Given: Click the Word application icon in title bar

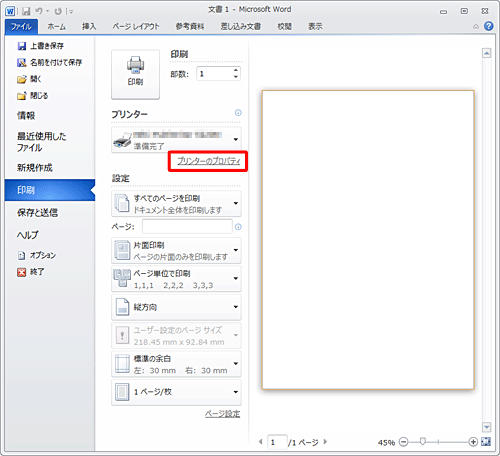Looking at the screenshot, I should coord(10,11).
